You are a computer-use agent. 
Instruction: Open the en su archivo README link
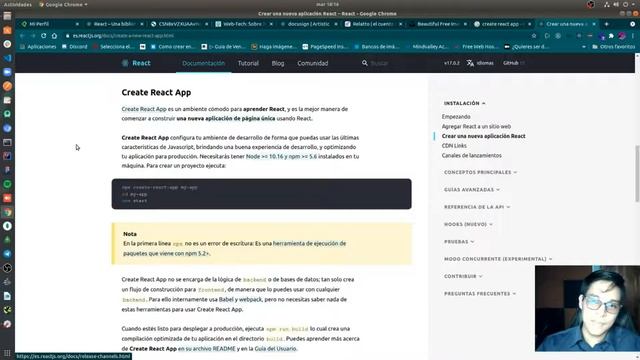(207, 349)
